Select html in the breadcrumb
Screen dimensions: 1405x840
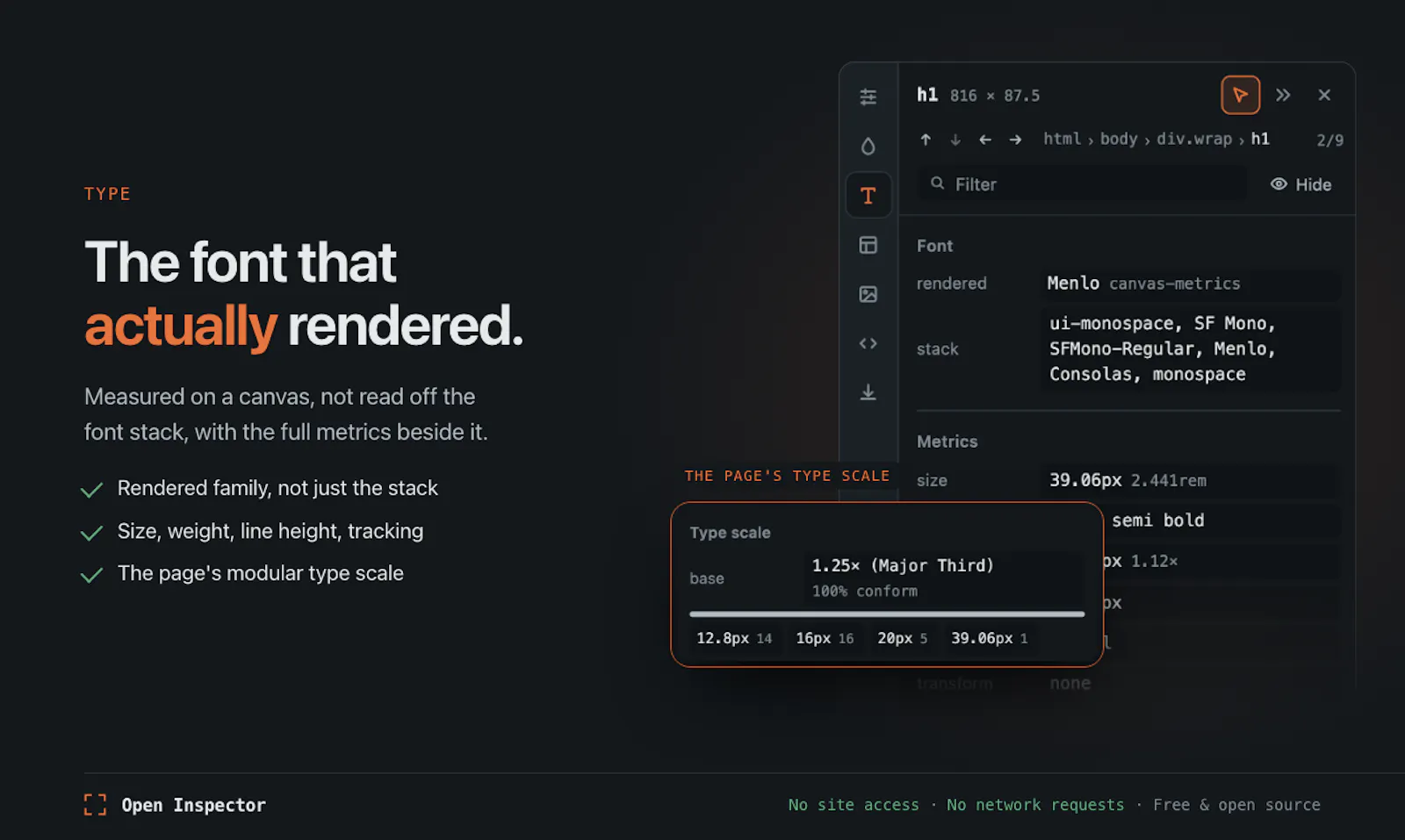(x=1062, y=139)
